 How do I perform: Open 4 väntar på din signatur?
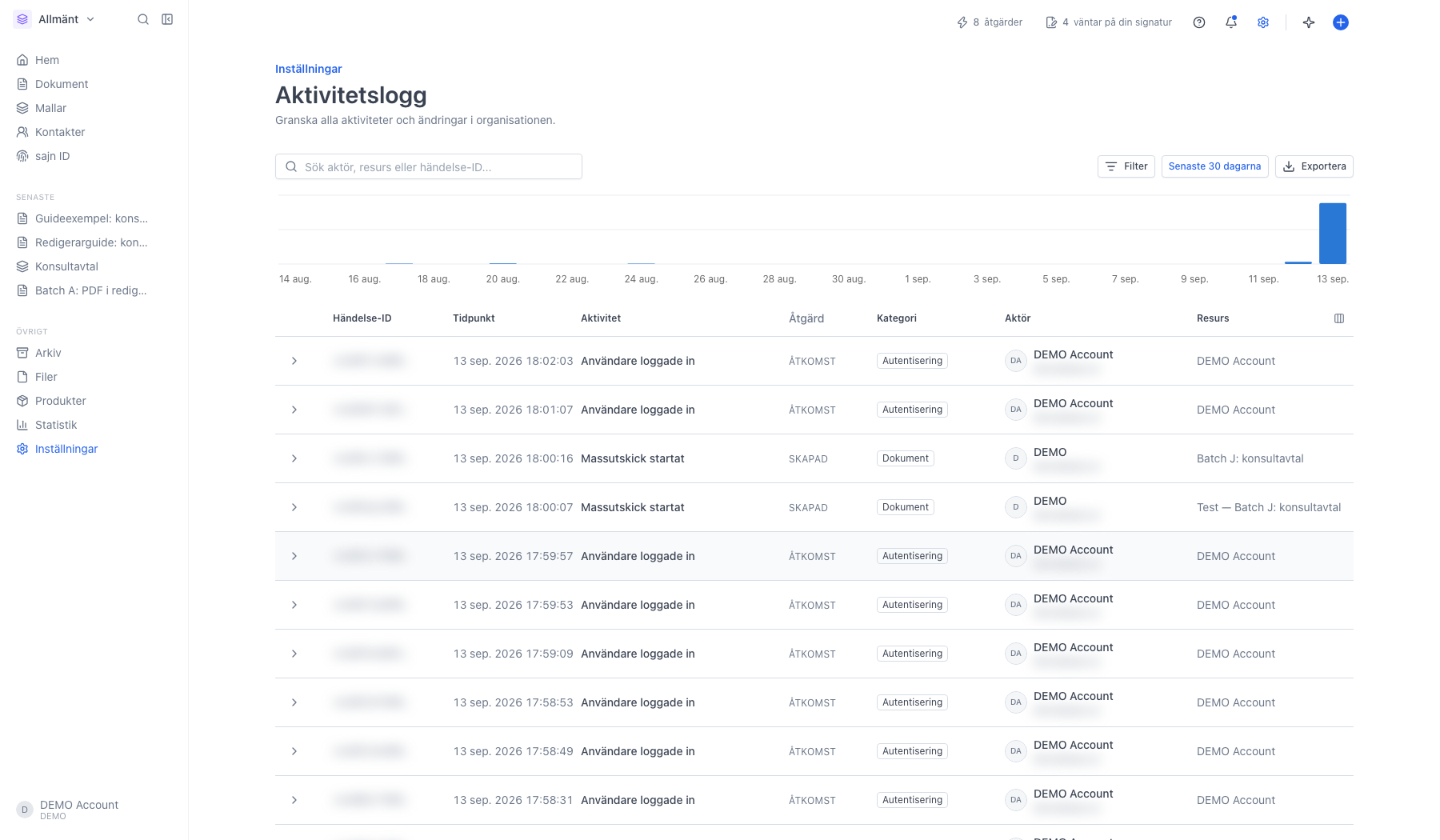[x=1109, y=22]
